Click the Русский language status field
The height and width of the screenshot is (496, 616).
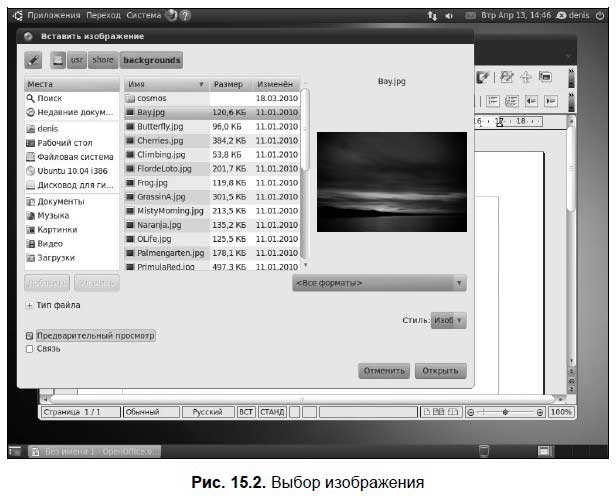[x=207, y=412]
